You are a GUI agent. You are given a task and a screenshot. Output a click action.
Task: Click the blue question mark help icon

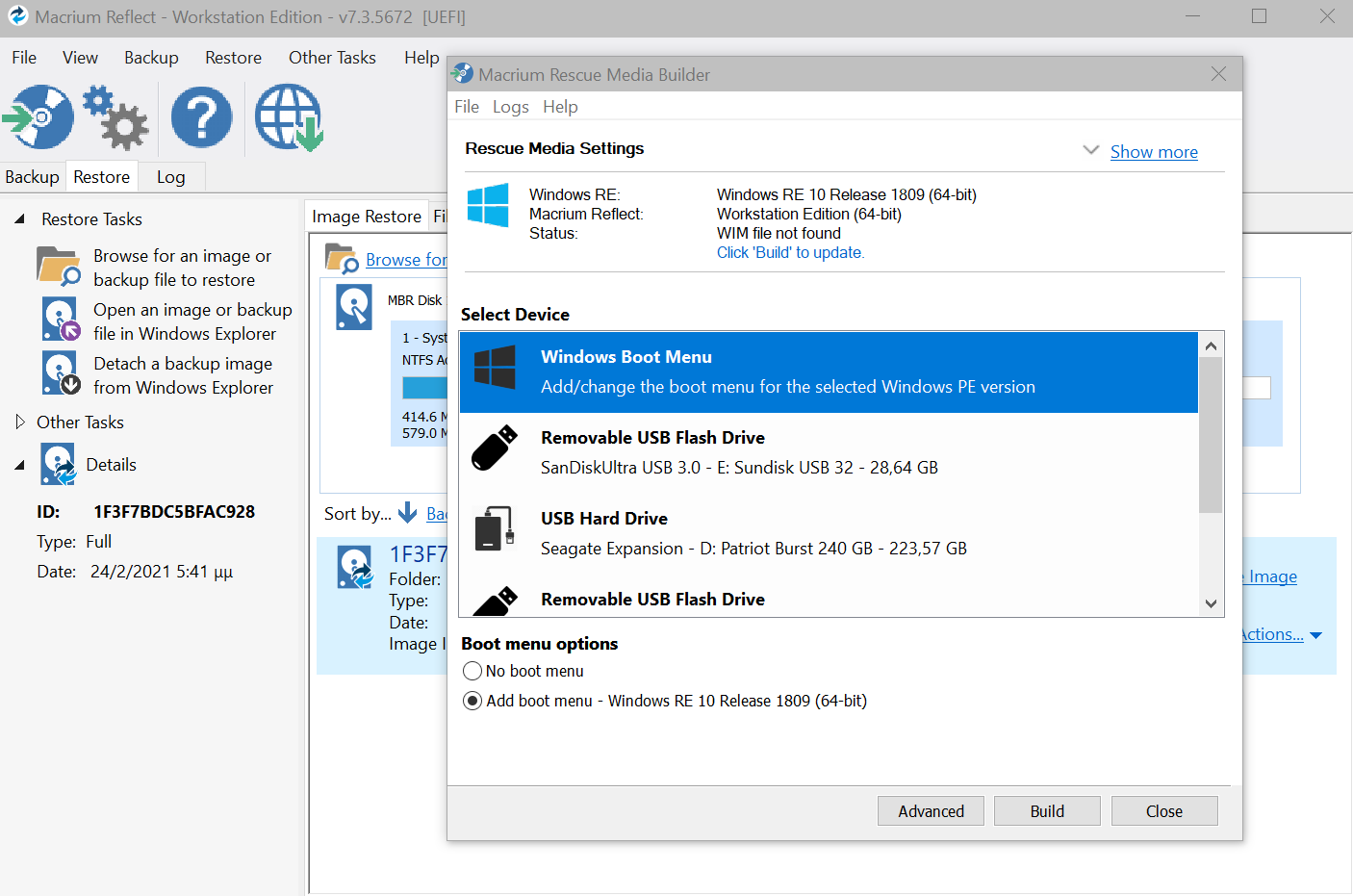201,117
